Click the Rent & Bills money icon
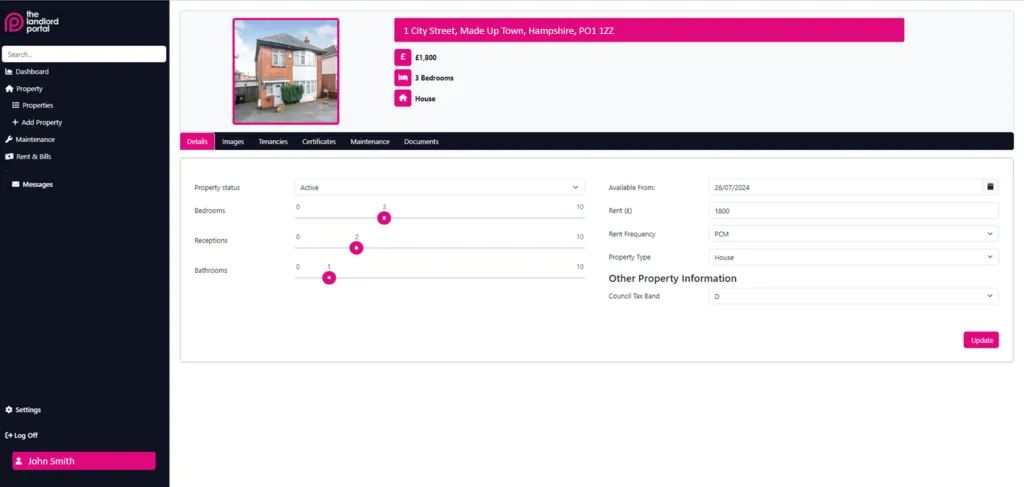 click(9, 157)
